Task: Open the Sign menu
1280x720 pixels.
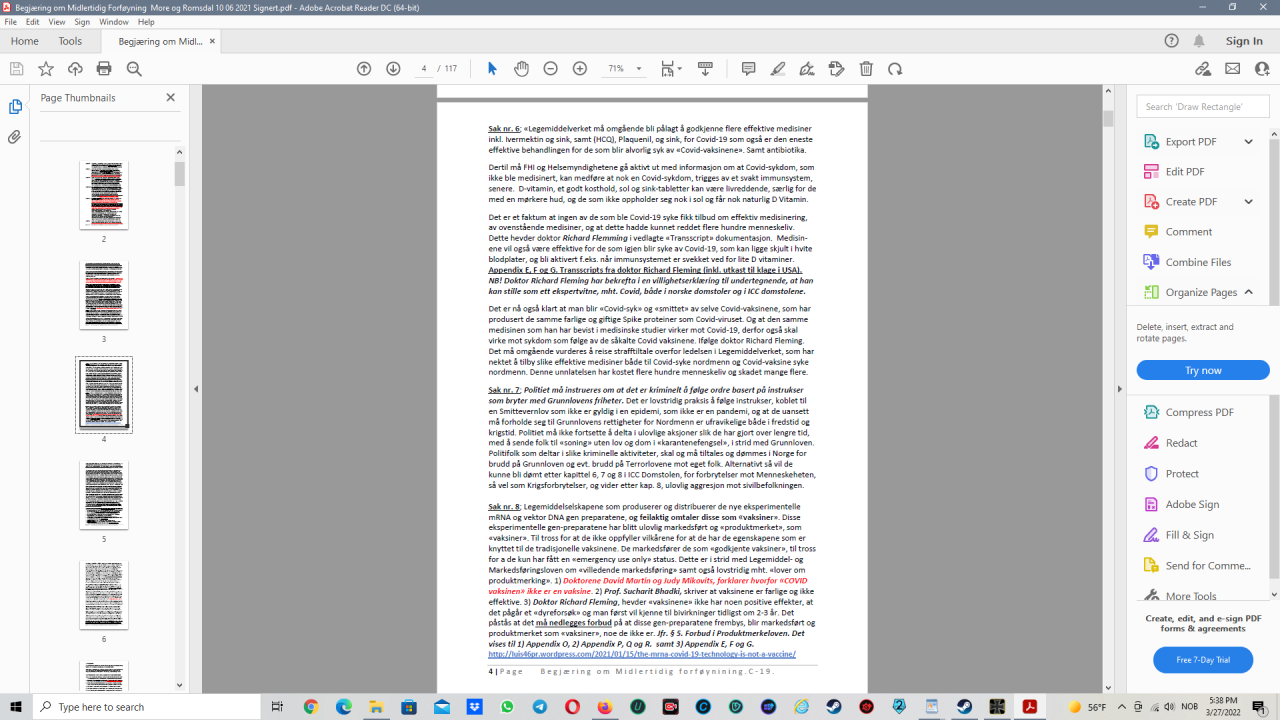Action: (82, 22)
